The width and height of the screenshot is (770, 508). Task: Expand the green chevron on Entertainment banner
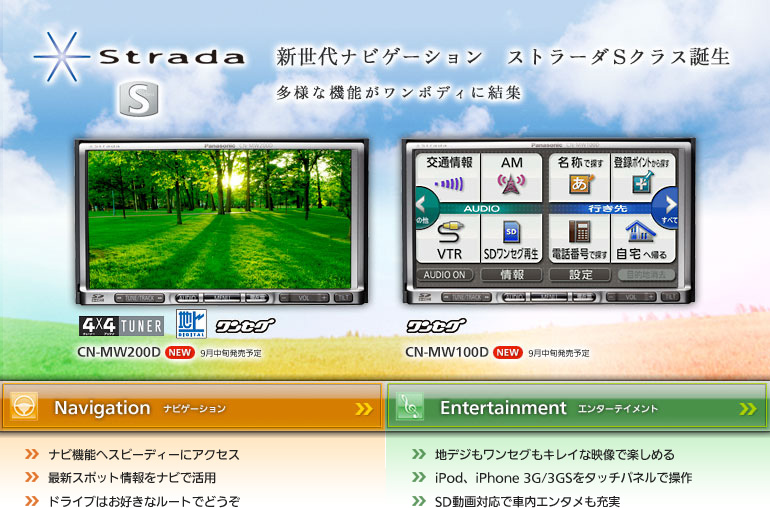pos(748,409)
